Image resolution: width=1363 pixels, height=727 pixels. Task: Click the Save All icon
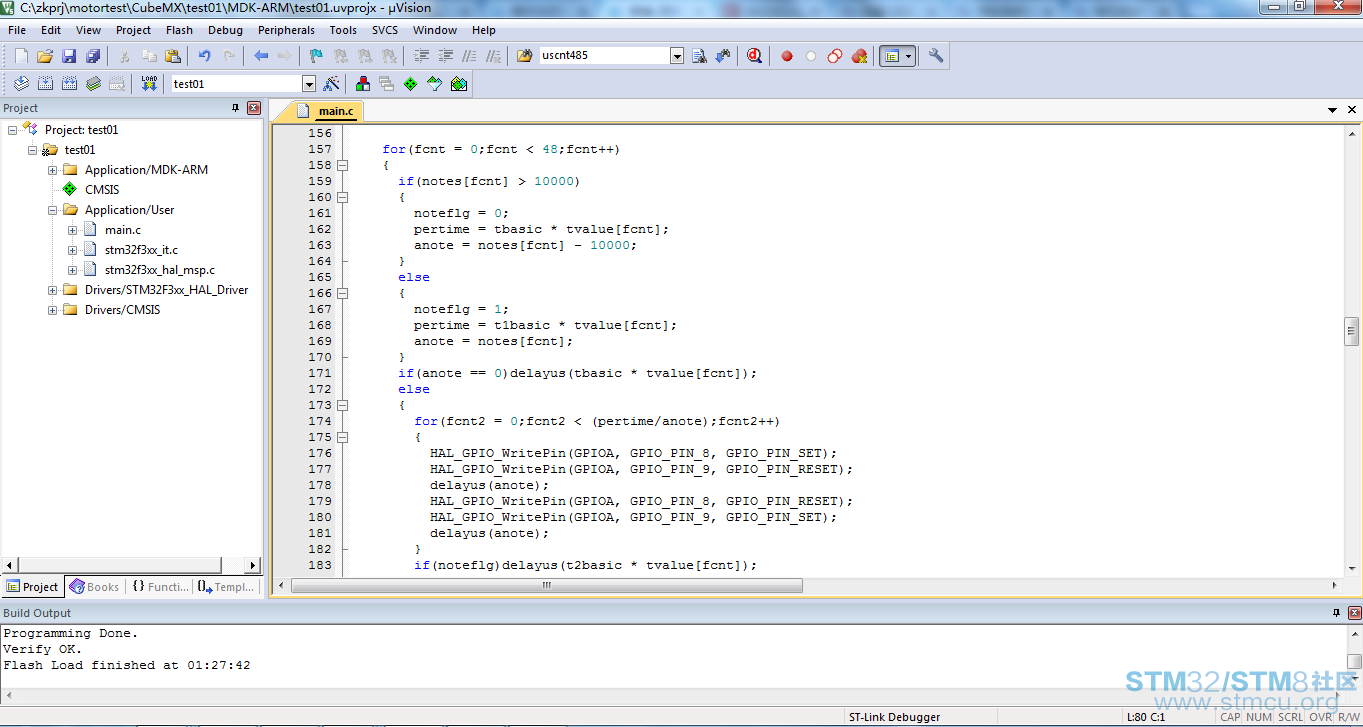(93, 56)
